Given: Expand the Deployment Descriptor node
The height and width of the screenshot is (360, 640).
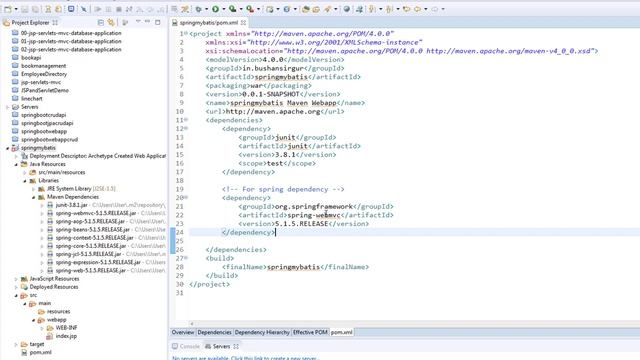Looking at the screenshot, I should point(16,156).
